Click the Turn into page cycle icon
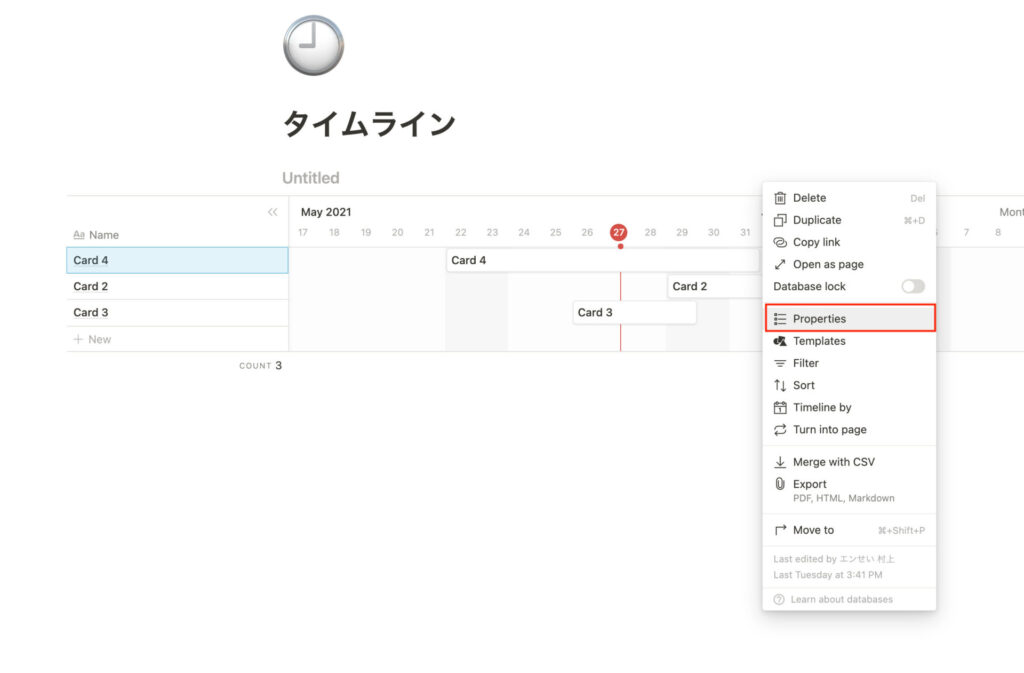Image resolution: width=1024 pixels, height=673 pixels. point(780,430)
